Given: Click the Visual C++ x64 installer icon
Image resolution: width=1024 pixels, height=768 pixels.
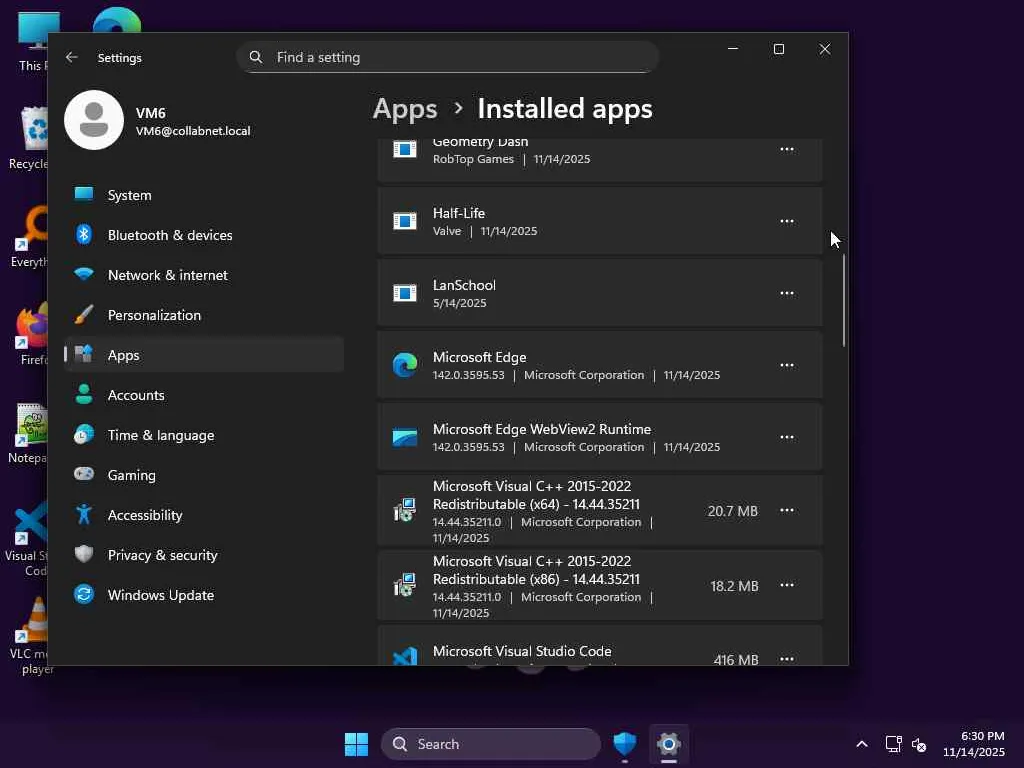Looking at the screenshot, I should (405, 510).
